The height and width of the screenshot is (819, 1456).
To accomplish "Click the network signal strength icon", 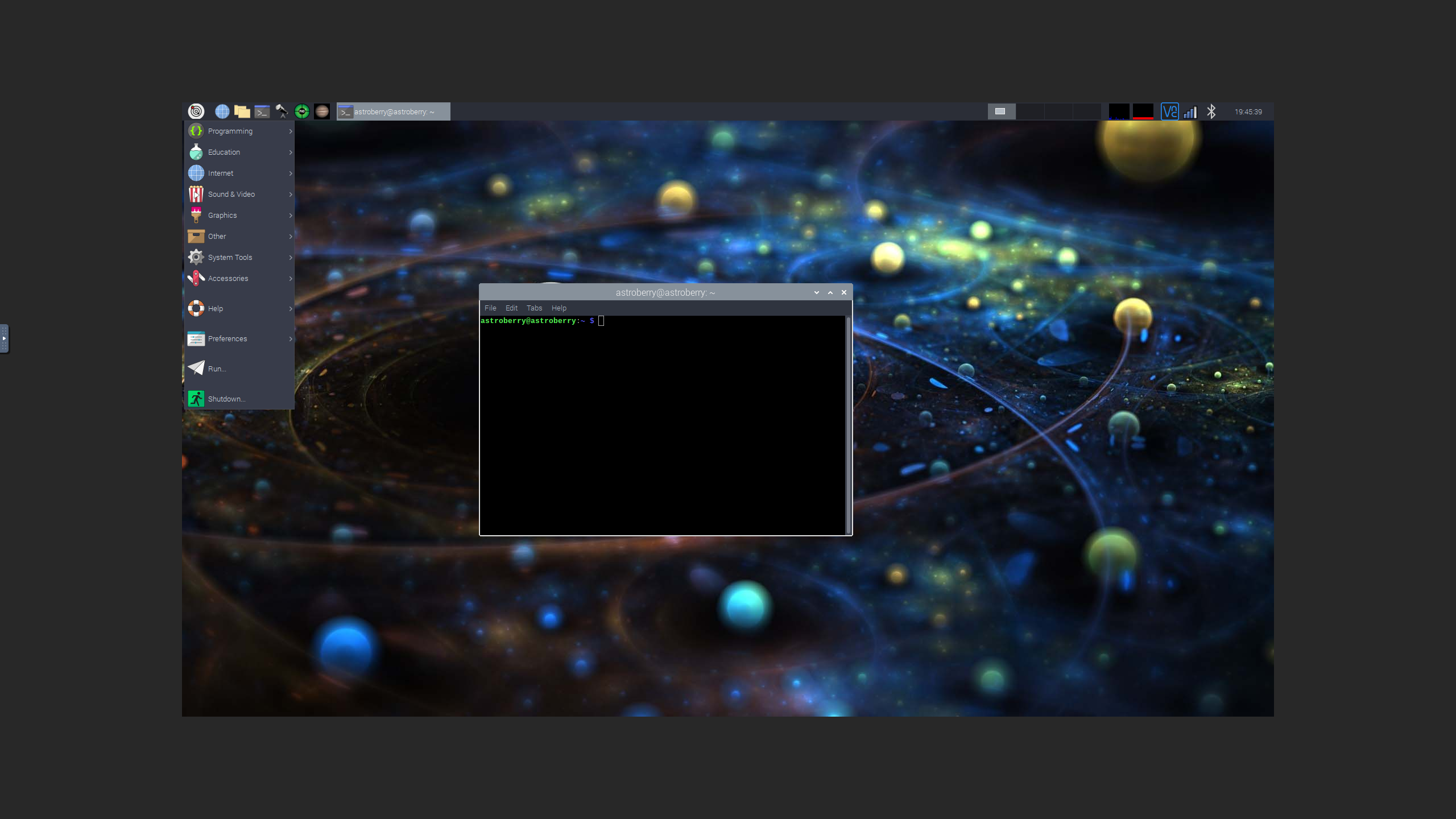I will point(1190,111).
